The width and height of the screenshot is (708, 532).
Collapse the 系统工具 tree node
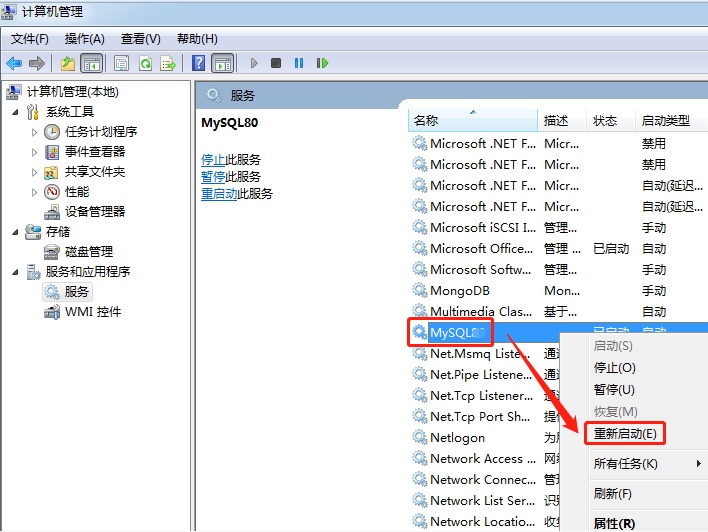(16, 112)
